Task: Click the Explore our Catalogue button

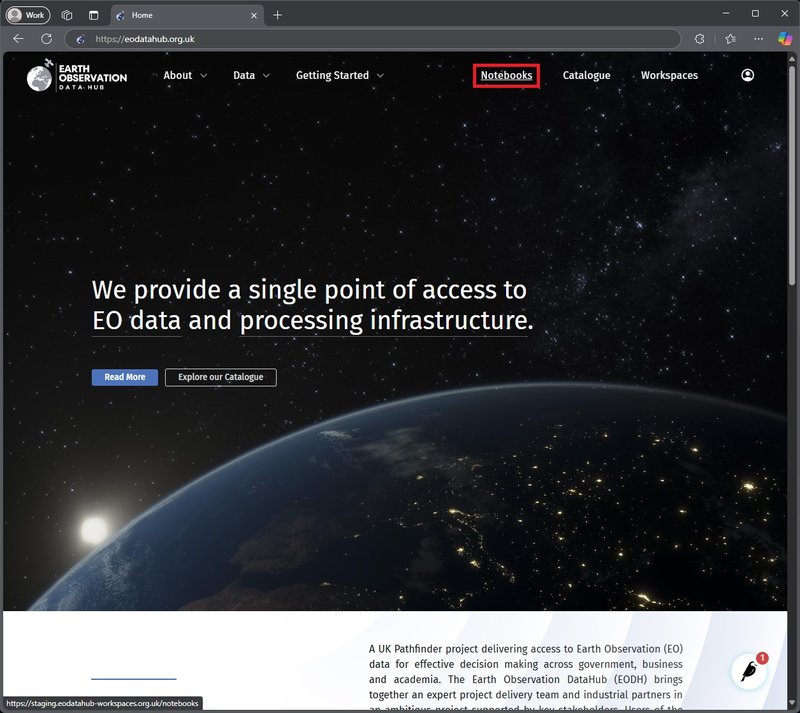Action: (220, 377)
